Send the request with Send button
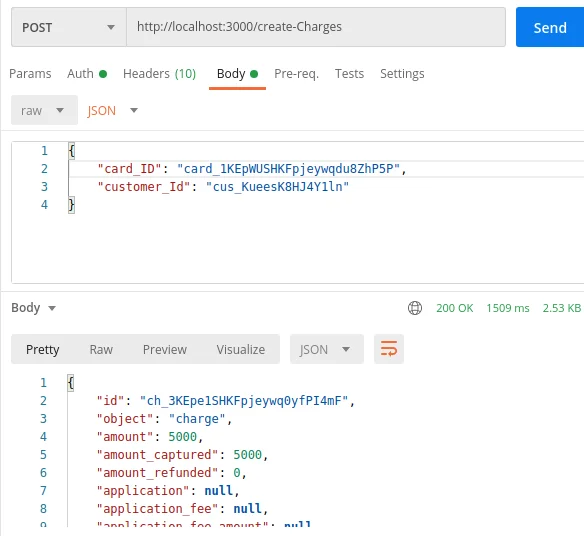This screenshot has height=536, width=584. click(550, 27)
